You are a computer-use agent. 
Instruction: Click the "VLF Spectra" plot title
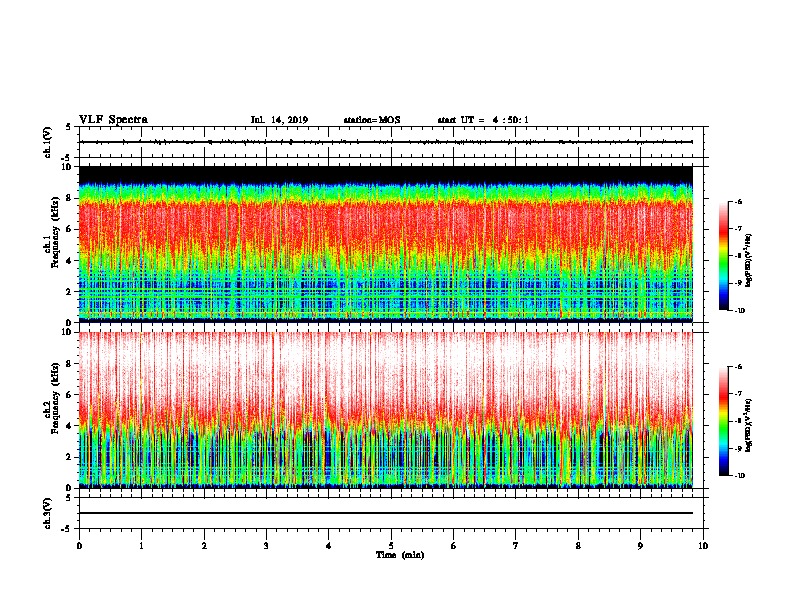click(x=113, y=120)
